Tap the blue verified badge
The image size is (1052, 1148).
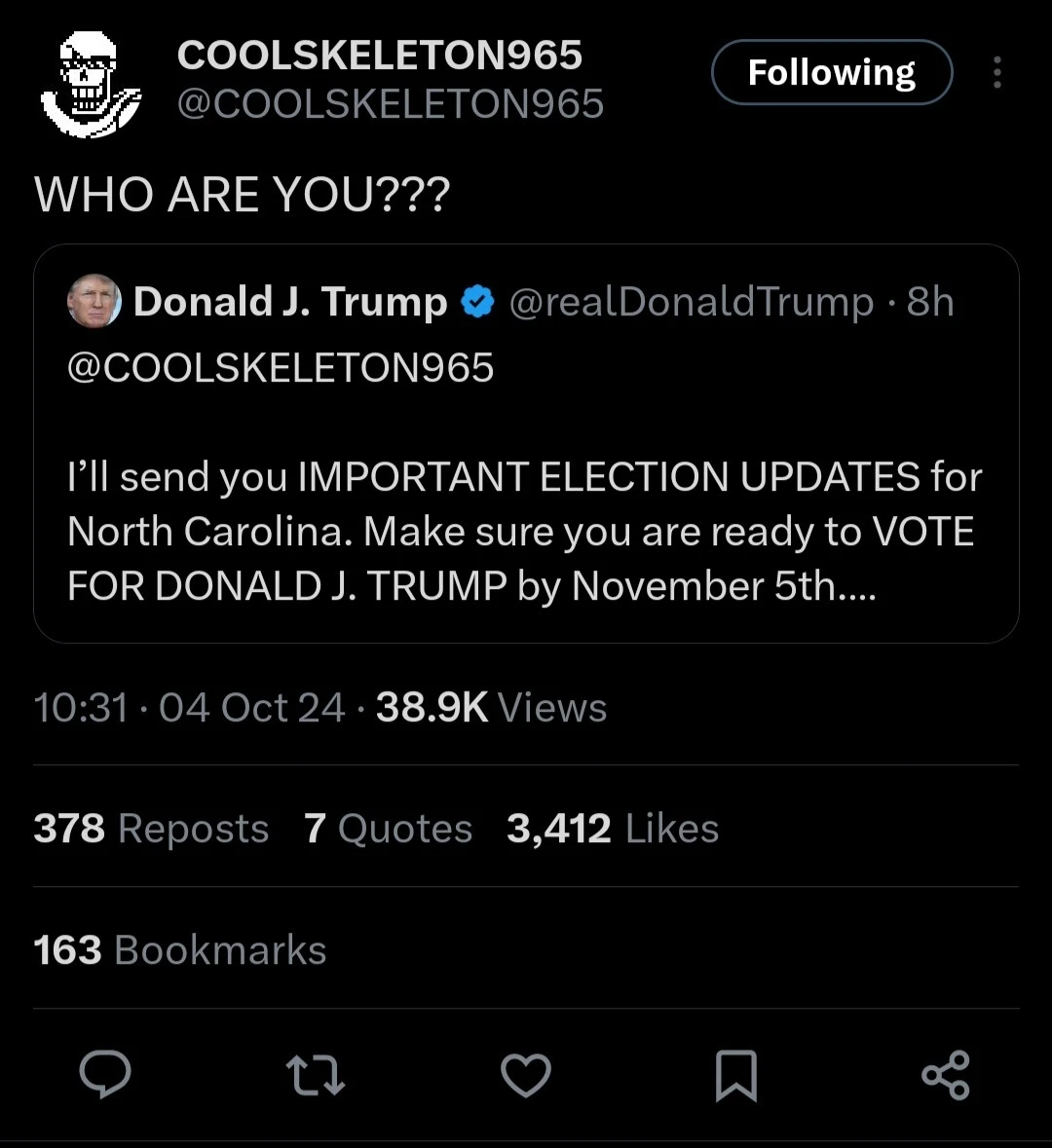coord(477,302)
